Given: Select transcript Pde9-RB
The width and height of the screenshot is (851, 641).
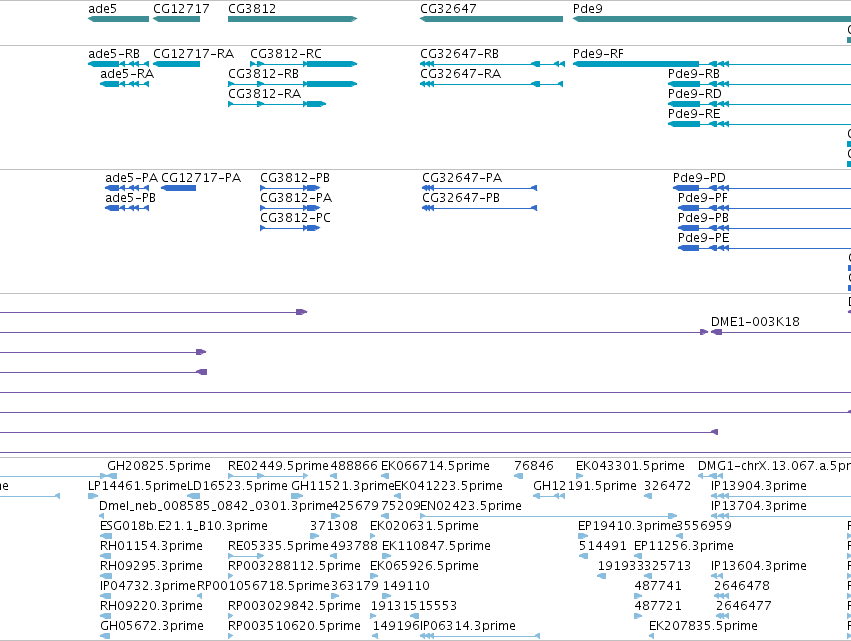Looking at the screenshot, I should click(759, 84).
